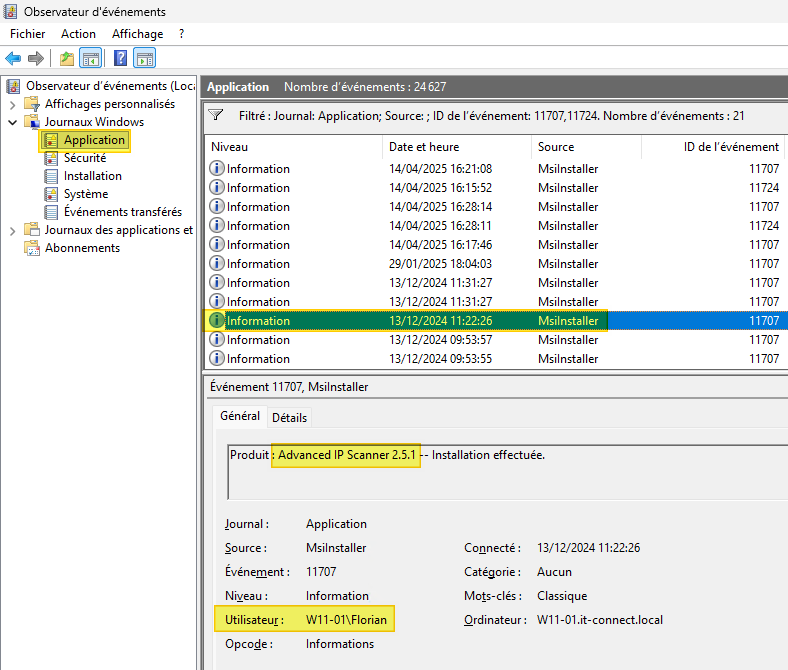Screen dimensions: 788x670
Task: Toggle the Action pane show/hide icon
Action: point(145,58)
